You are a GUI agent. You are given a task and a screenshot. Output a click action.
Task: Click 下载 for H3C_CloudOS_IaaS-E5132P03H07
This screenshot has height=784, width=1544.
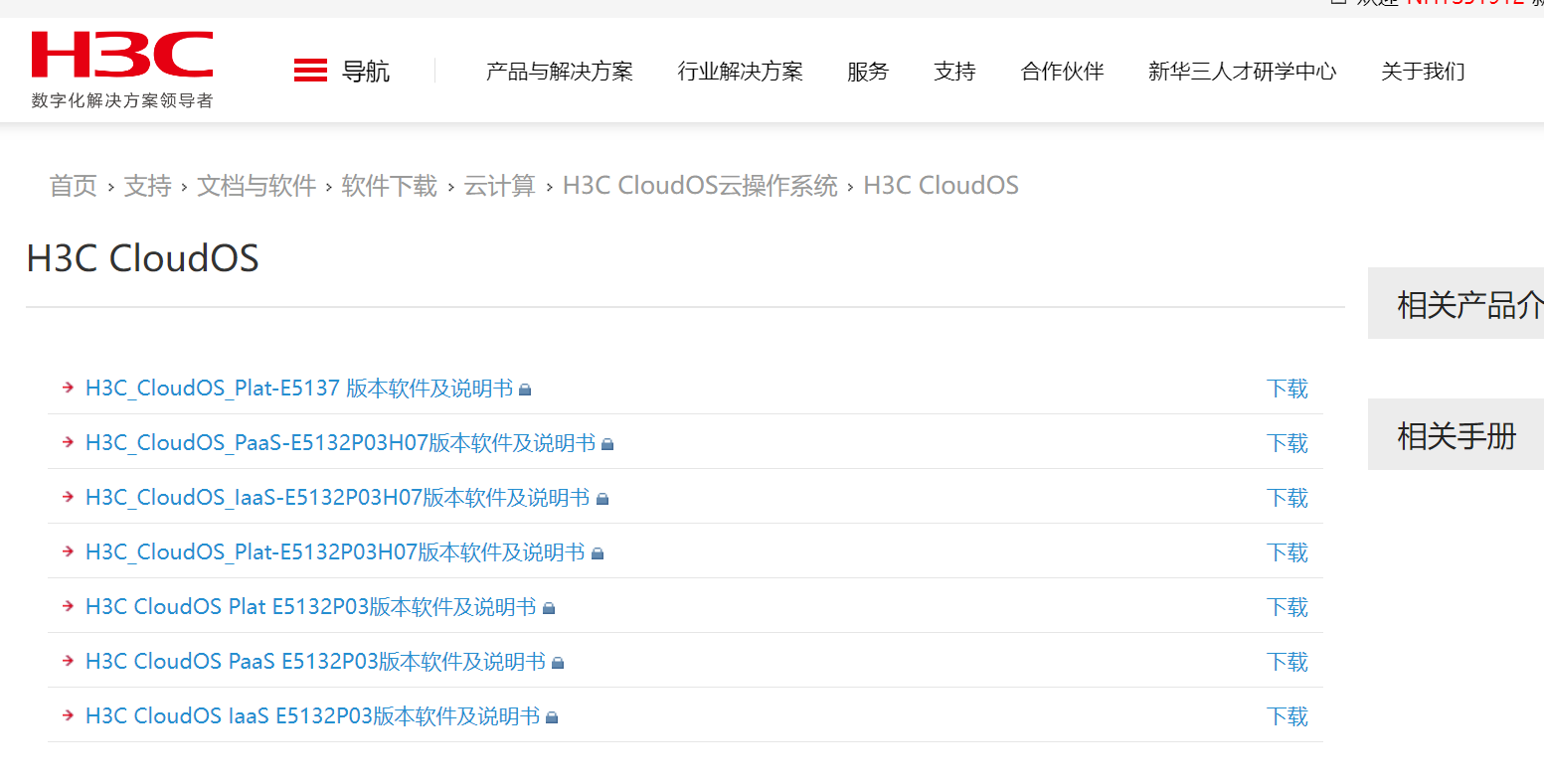pos(1287,498)
